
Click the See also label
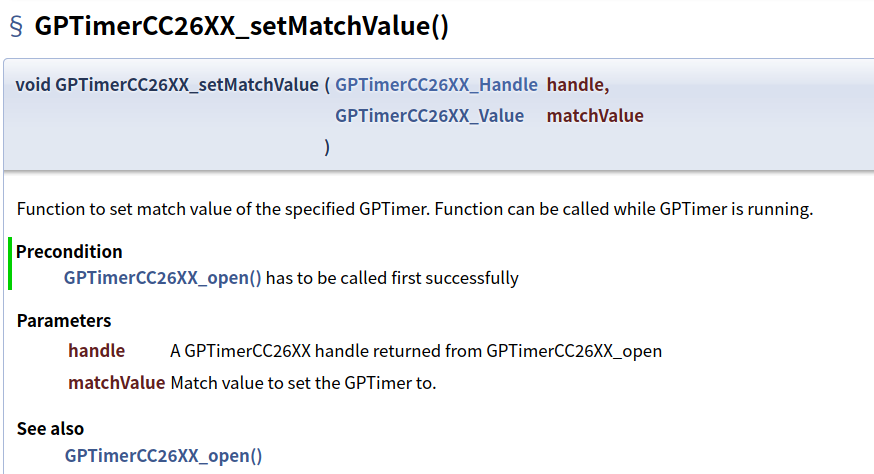click(x=50, y=429)
